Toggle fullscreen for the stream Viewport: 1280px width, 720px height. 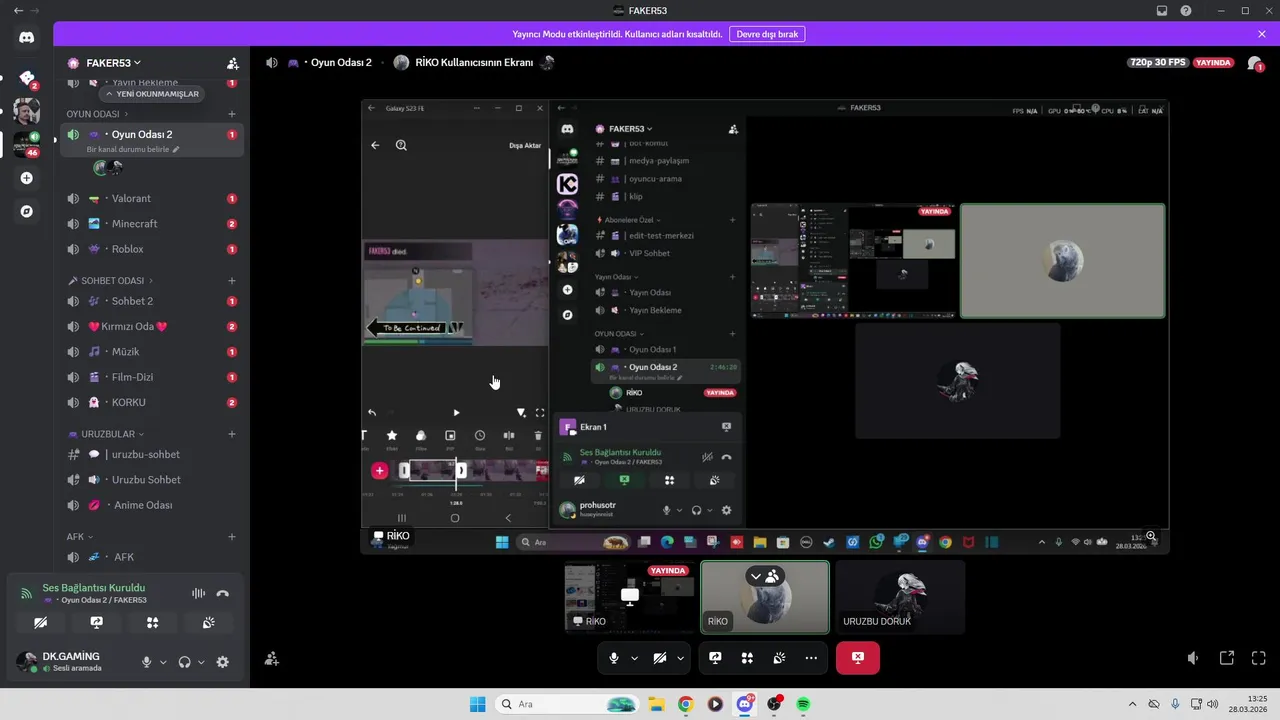click(x=1259, y=658)
